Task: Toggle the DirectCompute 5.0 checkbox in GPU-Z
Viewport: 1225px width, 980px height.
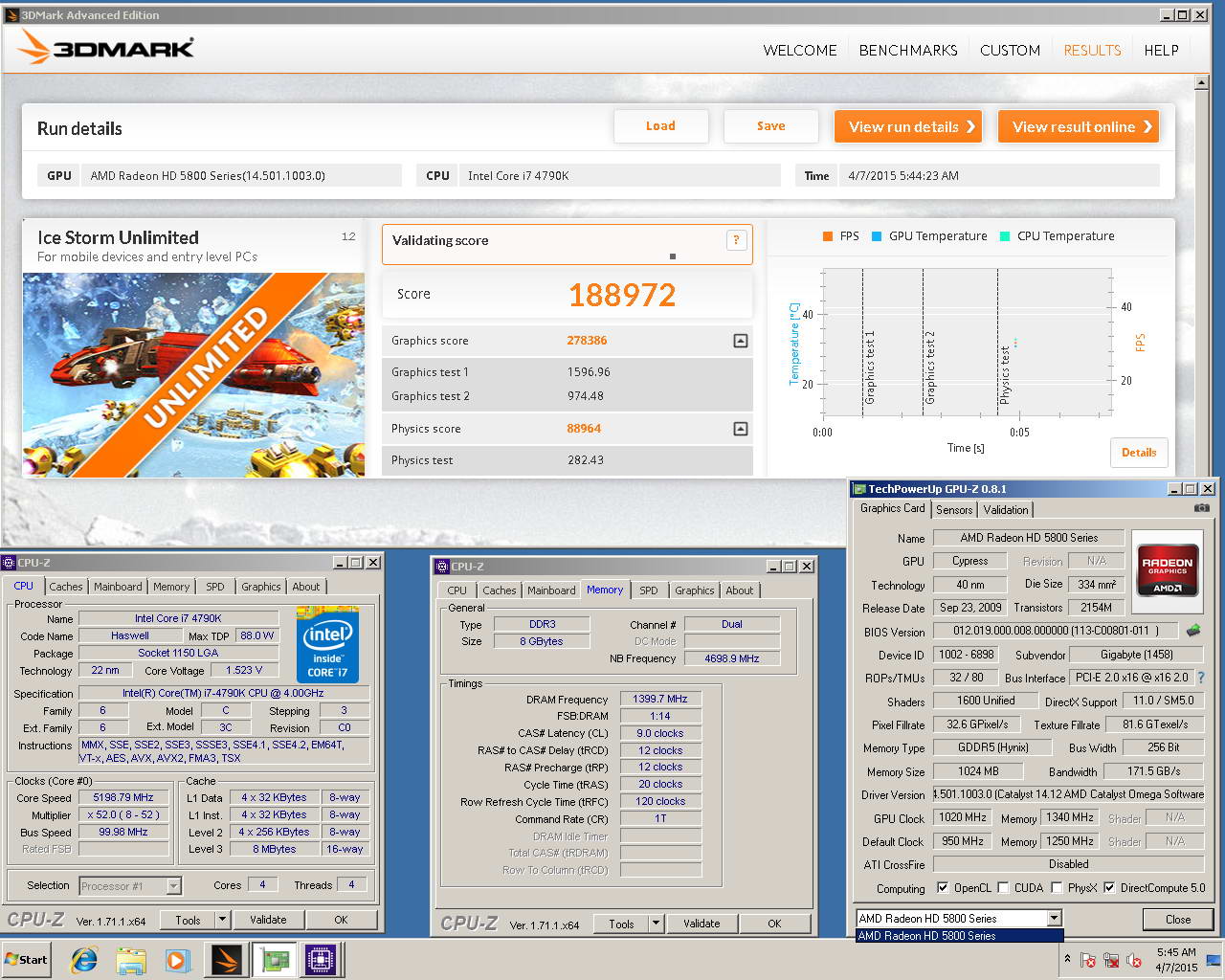Action: click(1109, 888)
